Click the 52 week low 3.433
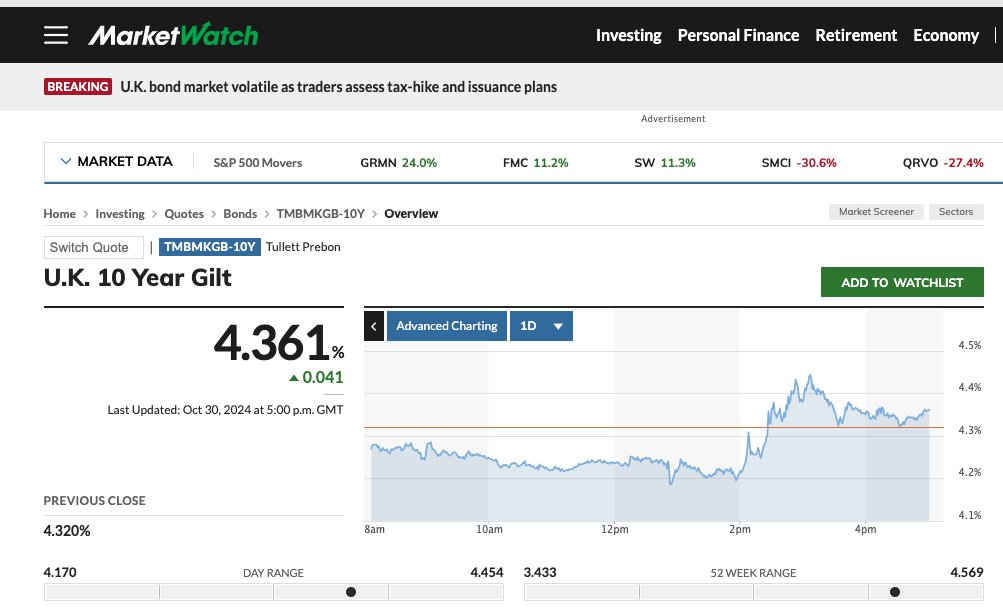1003x616 pixels. 540,573
